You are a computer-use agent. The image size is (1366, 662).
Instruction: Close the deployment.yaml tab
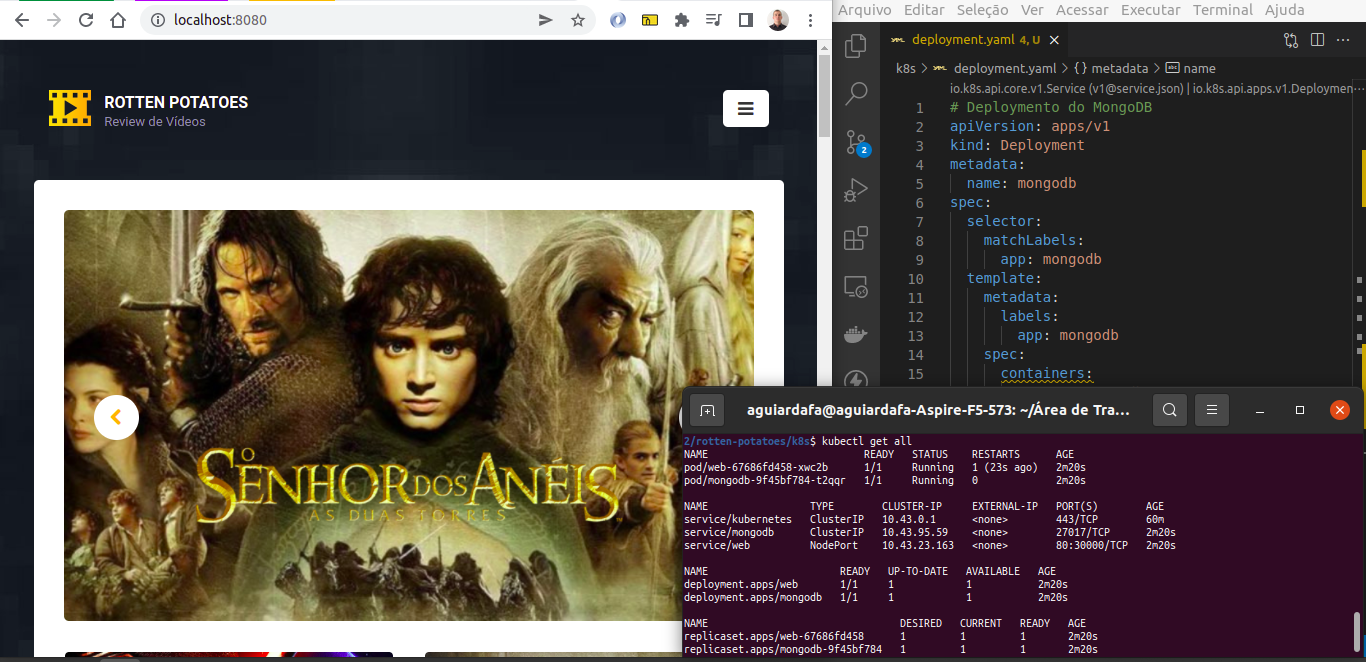point(1054,40)
